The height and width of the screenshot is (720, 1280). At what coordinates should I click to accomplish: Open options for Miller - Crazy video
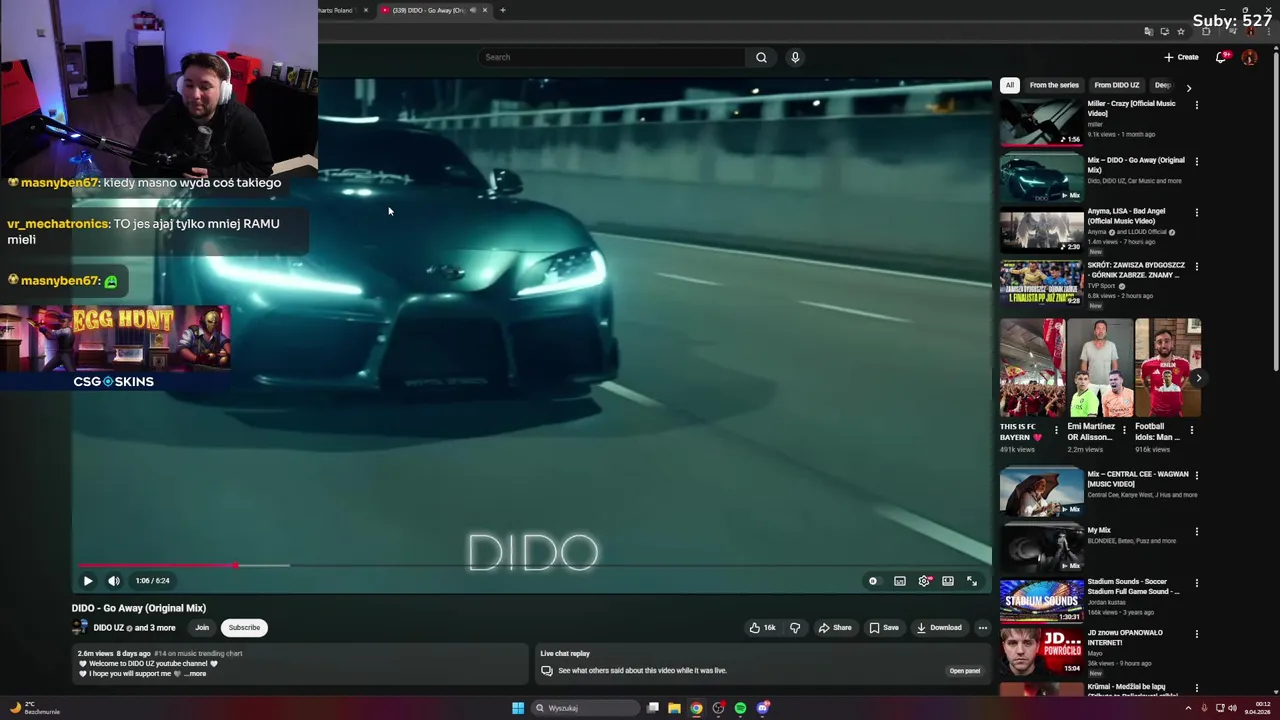tap(1196, 105)
